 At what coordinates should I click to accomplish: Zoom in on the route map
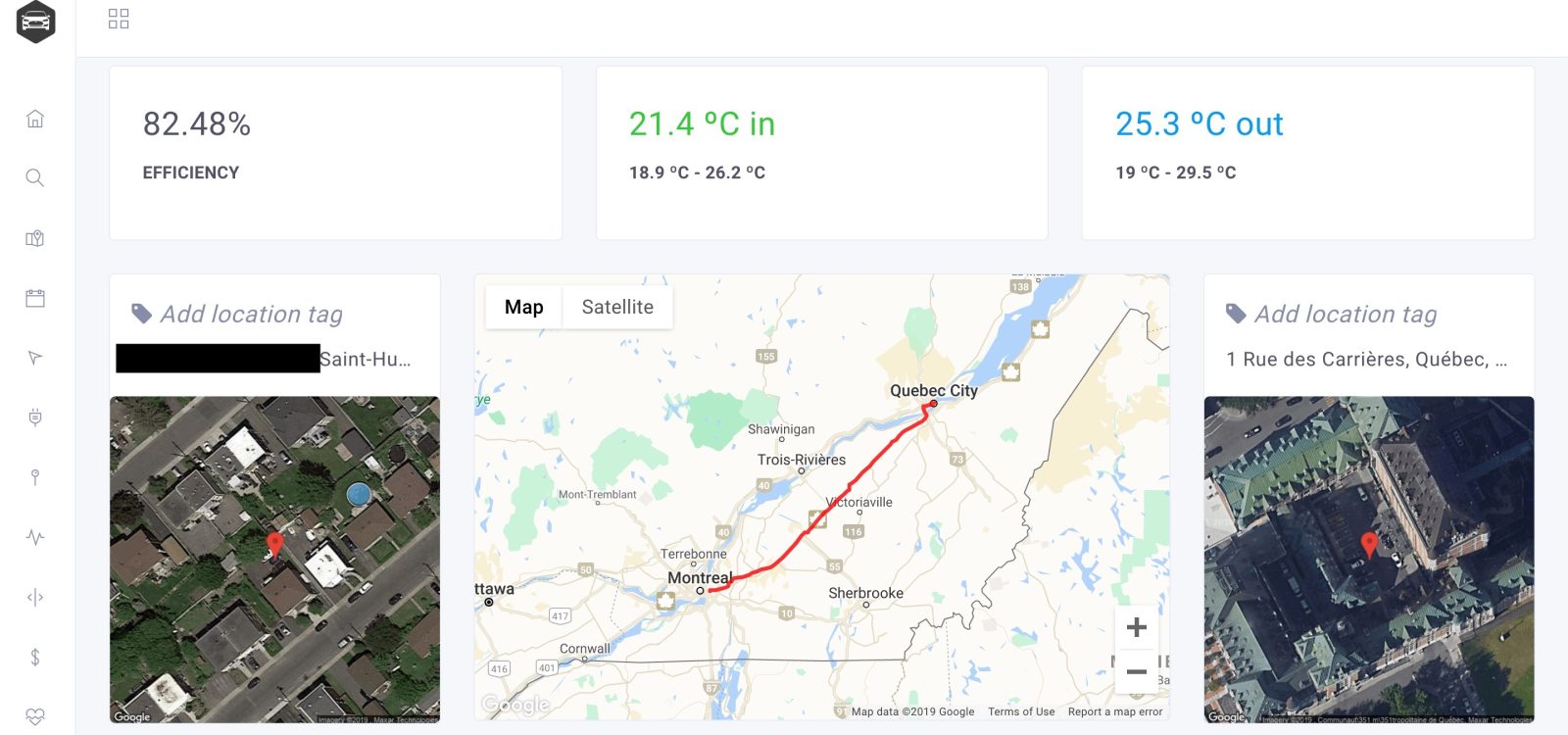(x=1137, y=627)
